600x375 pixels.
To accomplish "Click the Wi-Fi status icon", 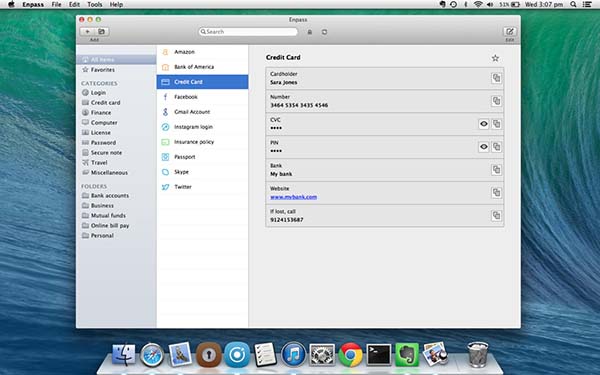I will click(478, 4).
